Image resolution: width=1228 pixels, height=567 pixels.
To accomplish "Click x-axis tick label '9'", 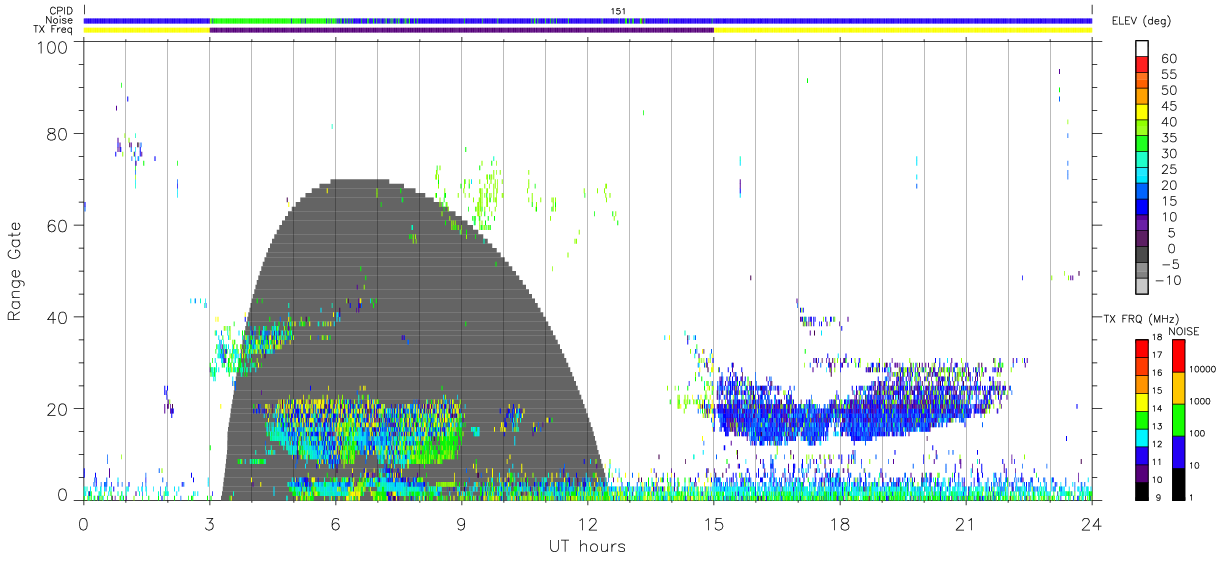I will (x=461, y=524).
